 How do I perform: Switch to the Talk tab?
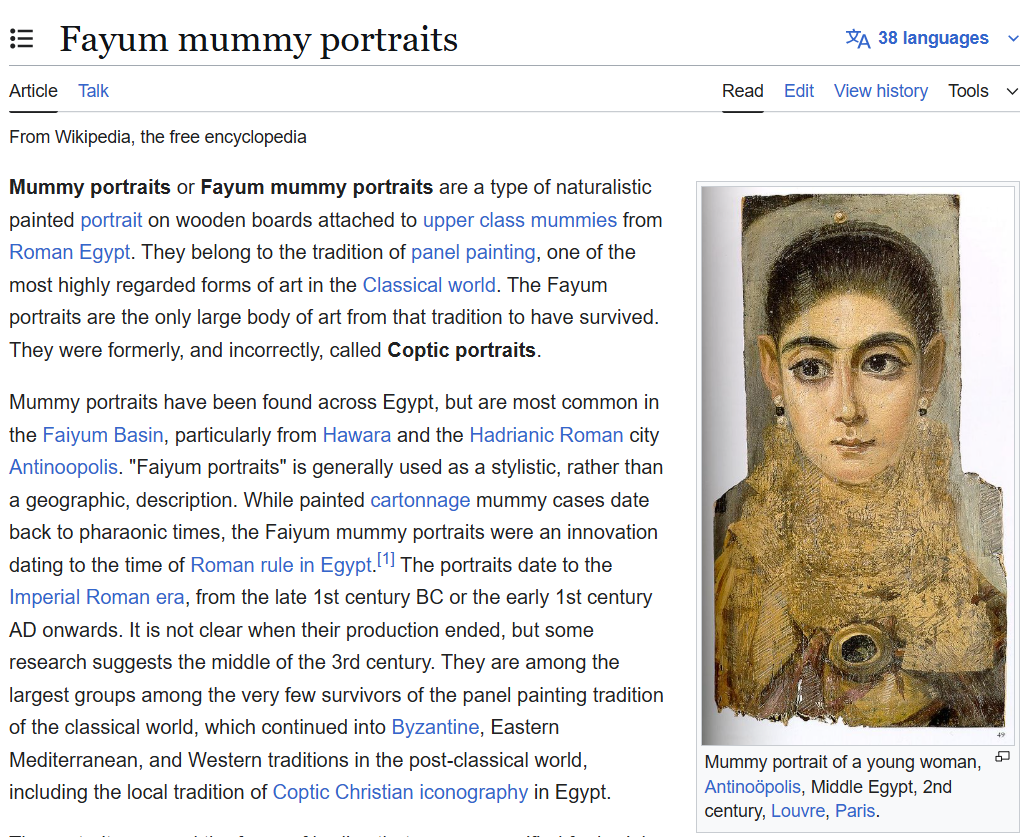click(93, 91)
